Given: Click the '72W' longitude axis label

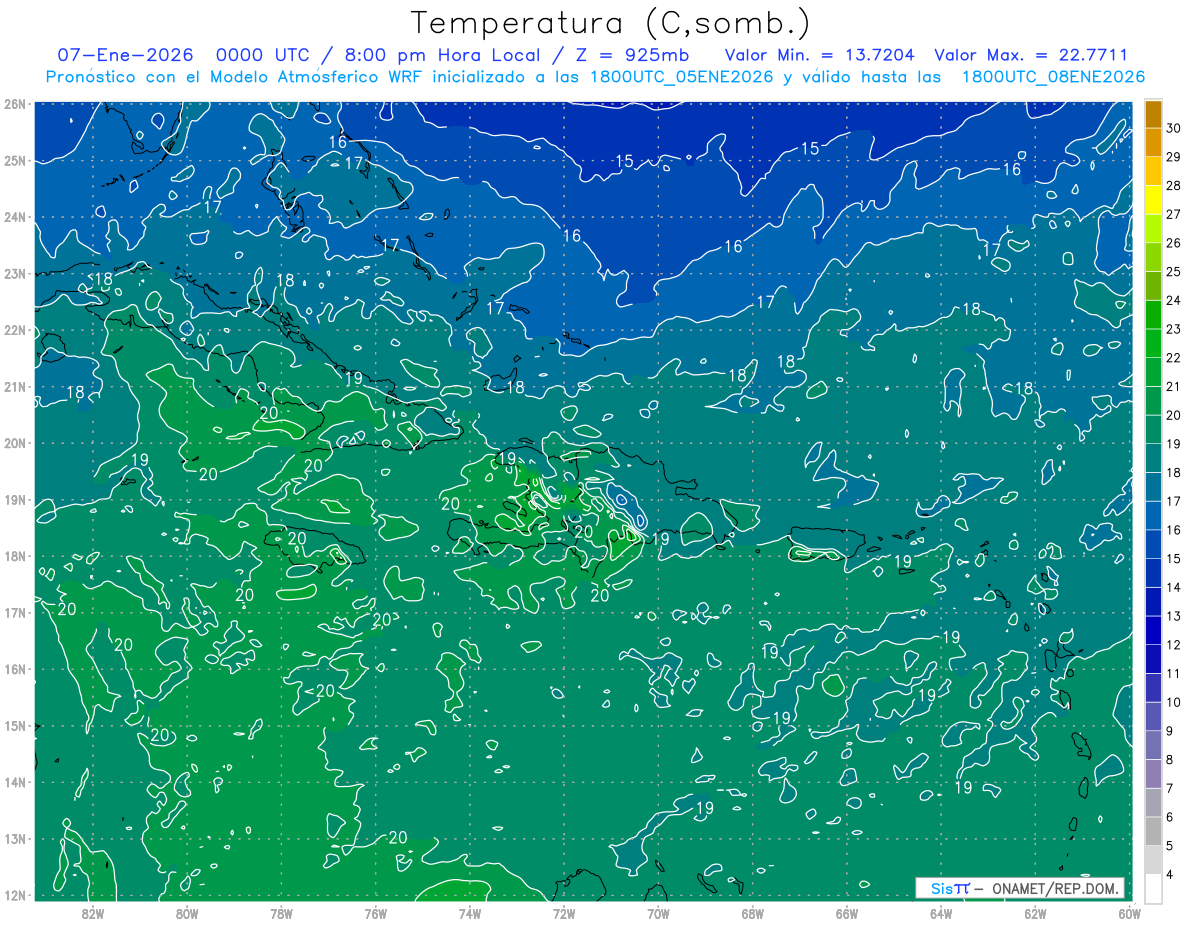Looking at the screenshot, I should (x=564, y=913).
